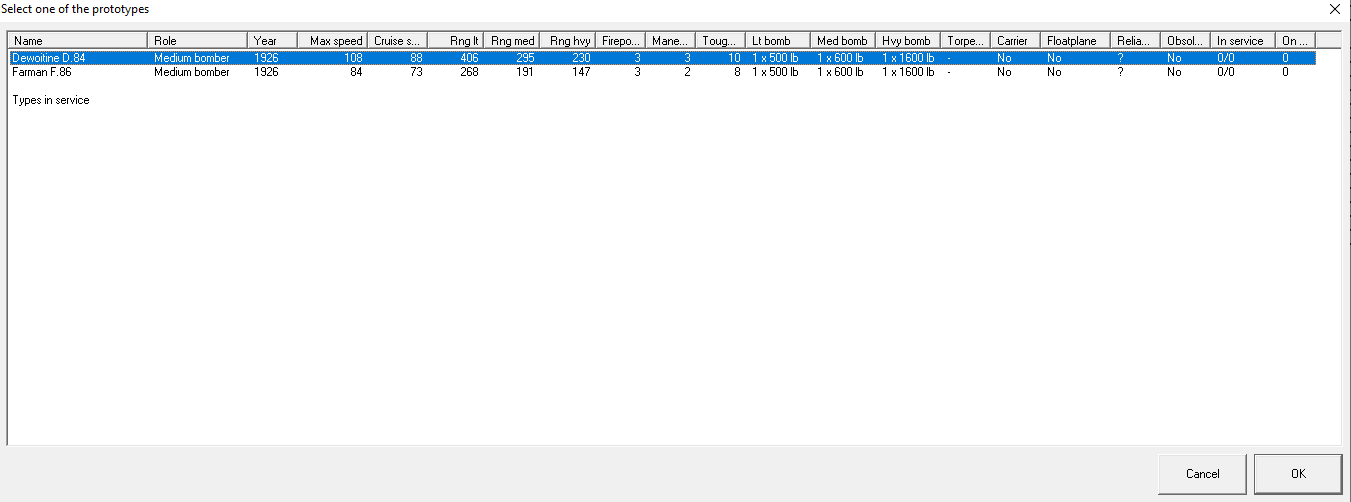This screenshot has height=502, width=1351.
Task: Click toughness value 8 for Farman F.86
Action: [737, 72]
